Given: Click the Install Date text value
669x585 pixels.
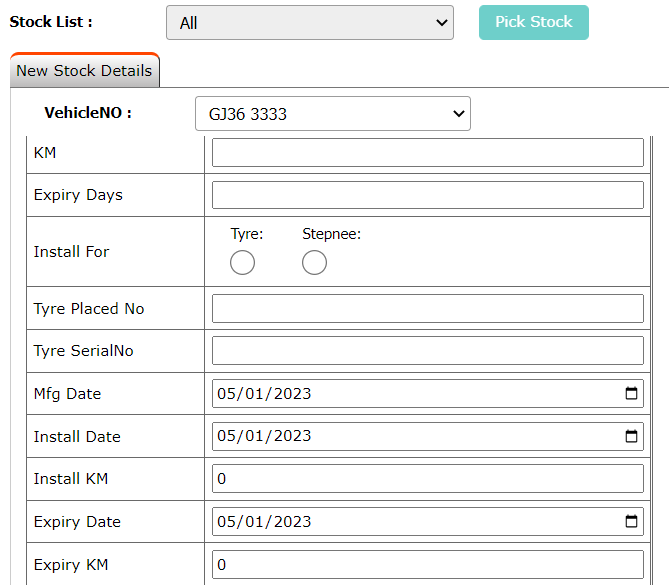Looking at the screenshot, I should [265, 436].
